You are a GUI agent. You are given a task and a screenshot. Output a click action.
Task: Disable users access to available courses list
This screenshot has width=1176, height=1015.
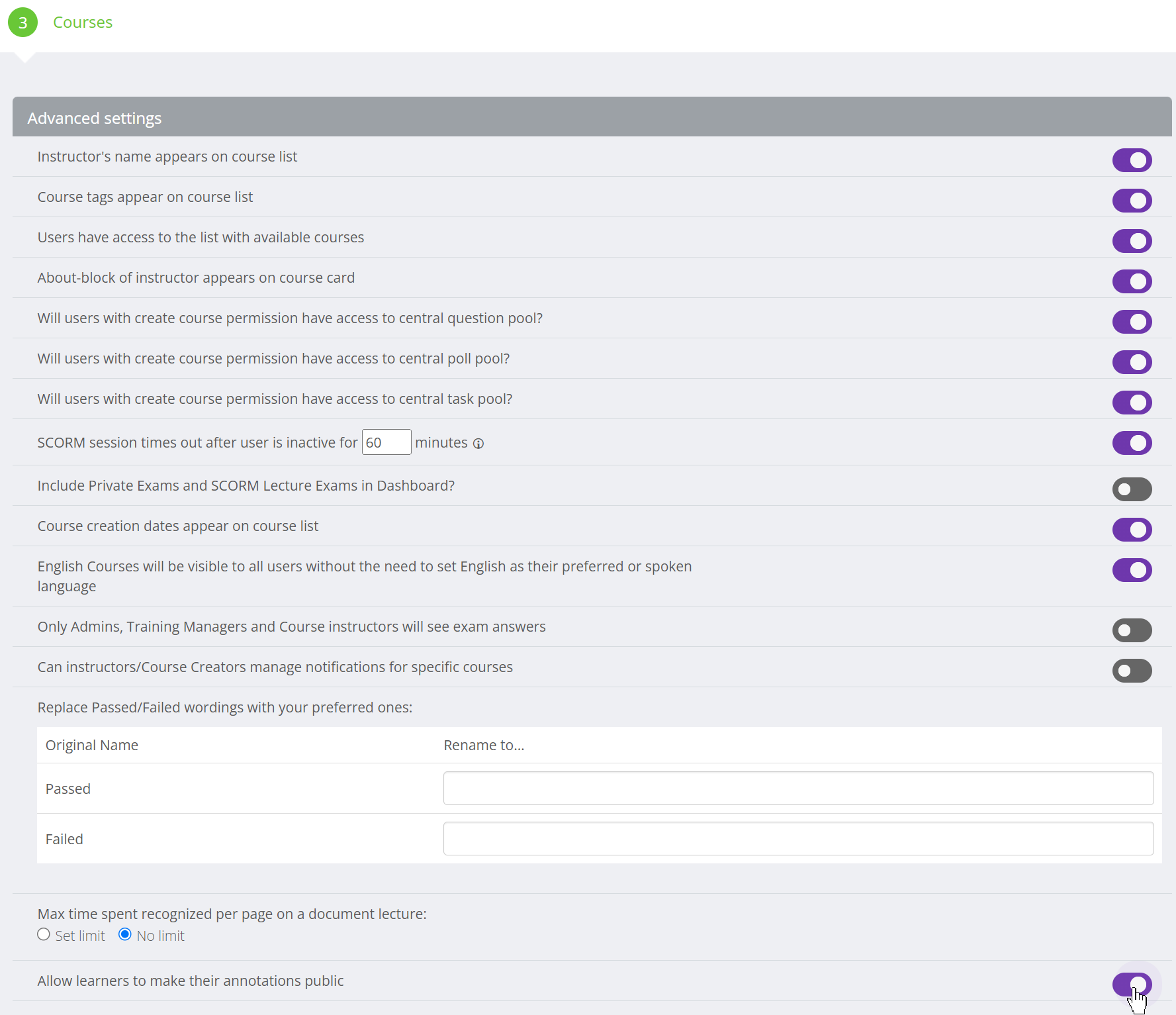click(1132, 241)
